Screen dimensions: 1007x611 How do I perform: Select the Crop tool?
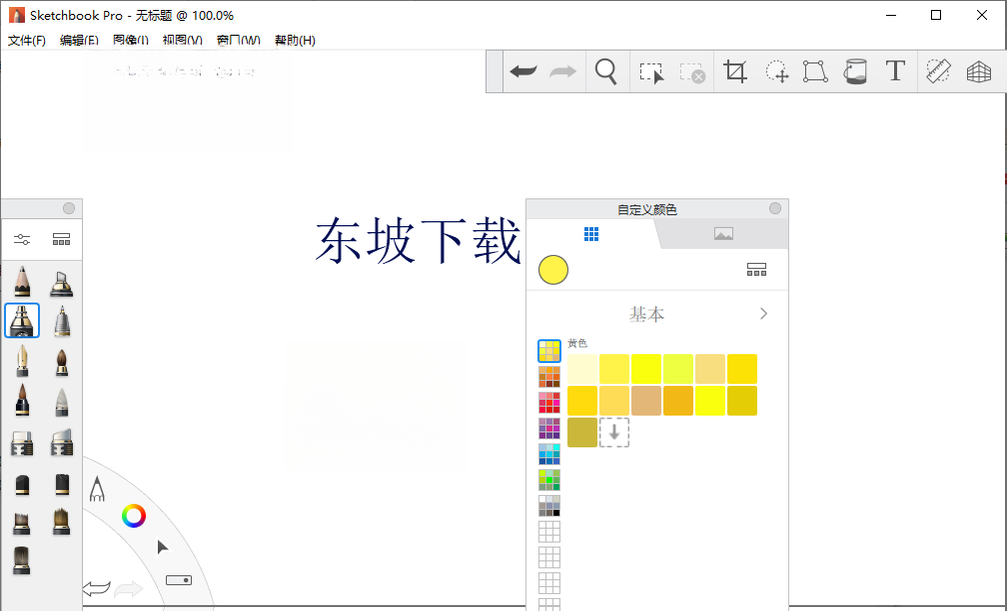735,71
